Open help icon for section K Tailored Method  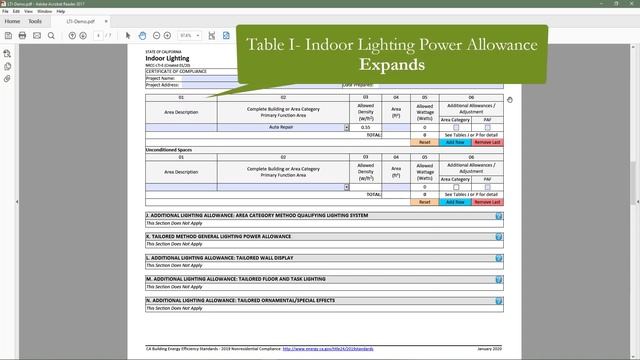(498, 237)
